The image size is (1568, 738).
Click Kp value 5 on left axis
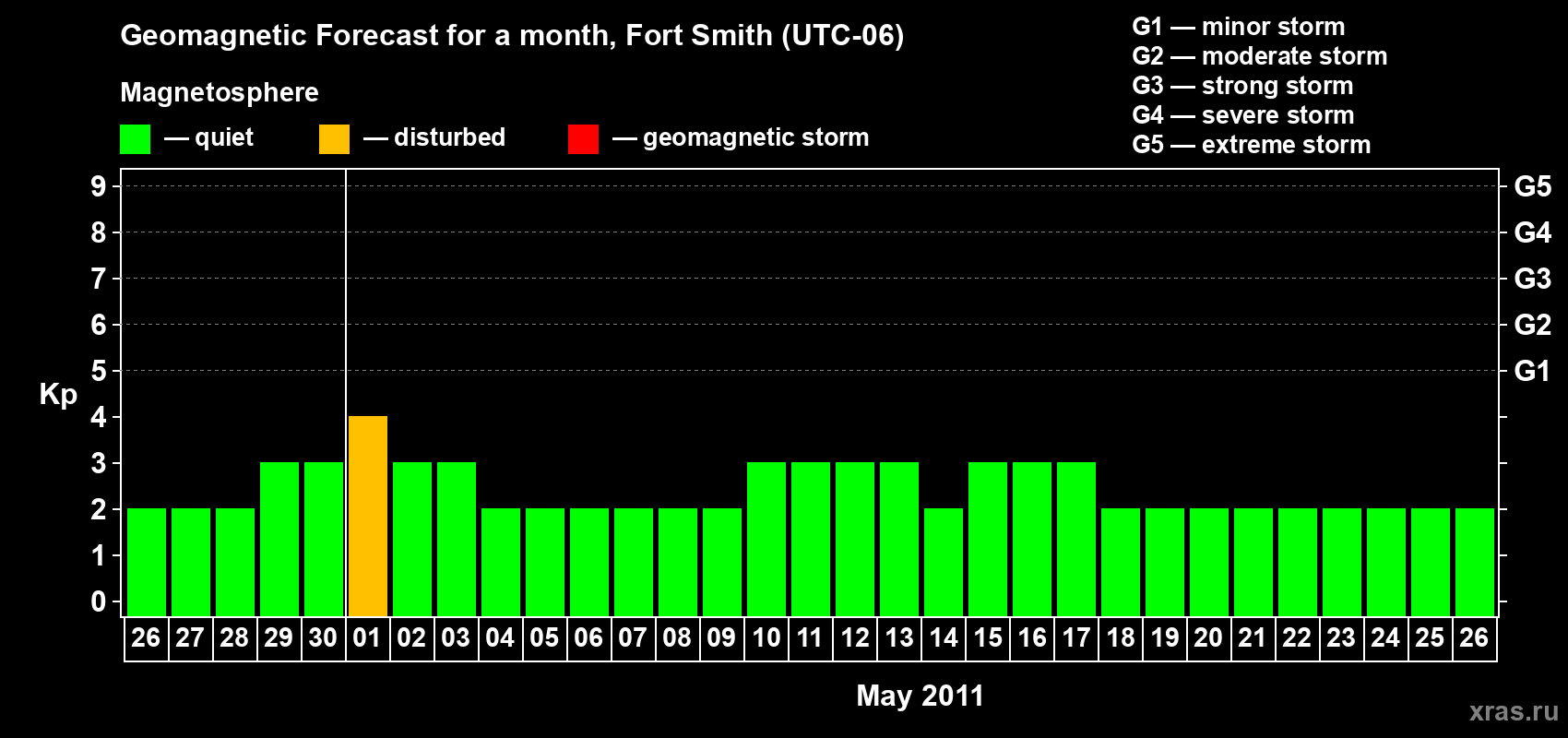pyautogui.click(x=99, y=371)
